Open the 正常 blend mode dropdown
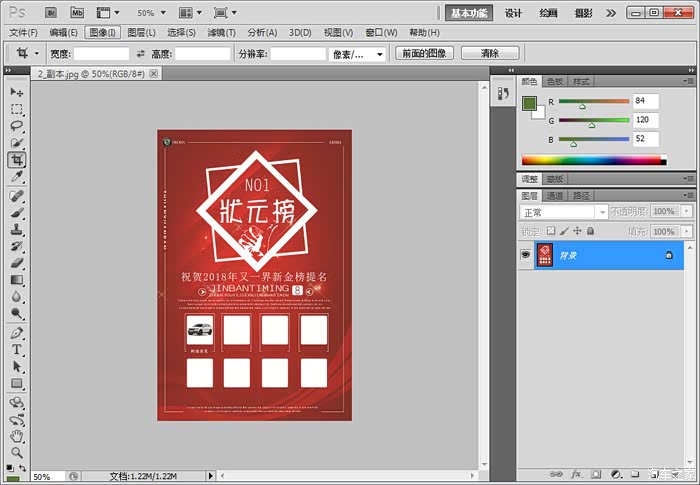700x485 pixels. click(x=564, y=212)
